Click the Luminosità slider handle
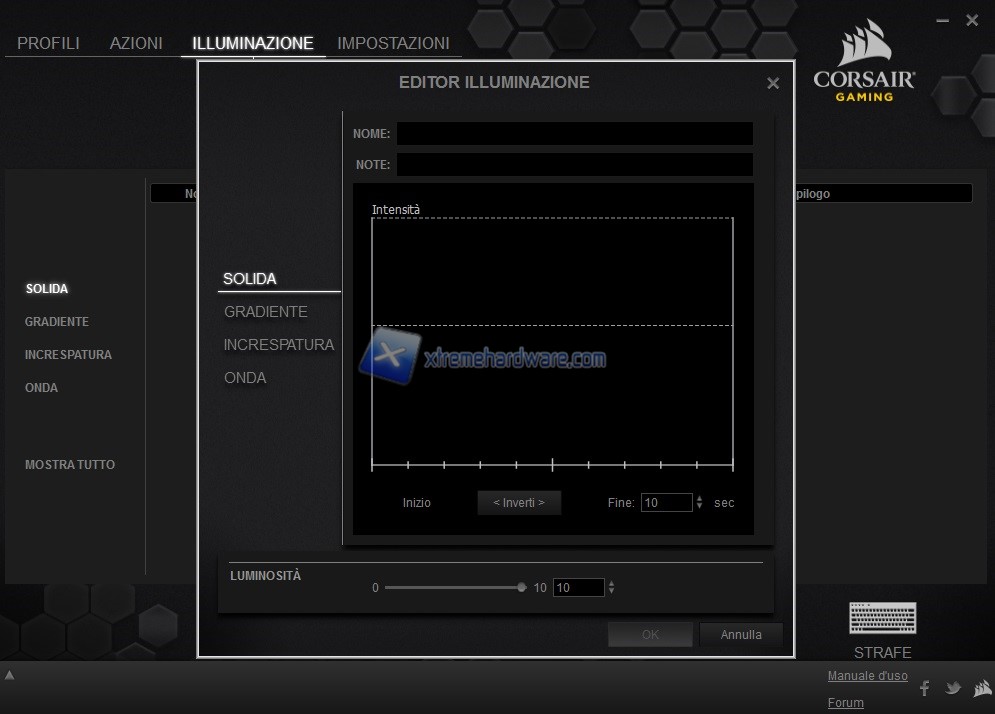The width and height of the screenshot is (995, 714). click(x=522, y=588)
